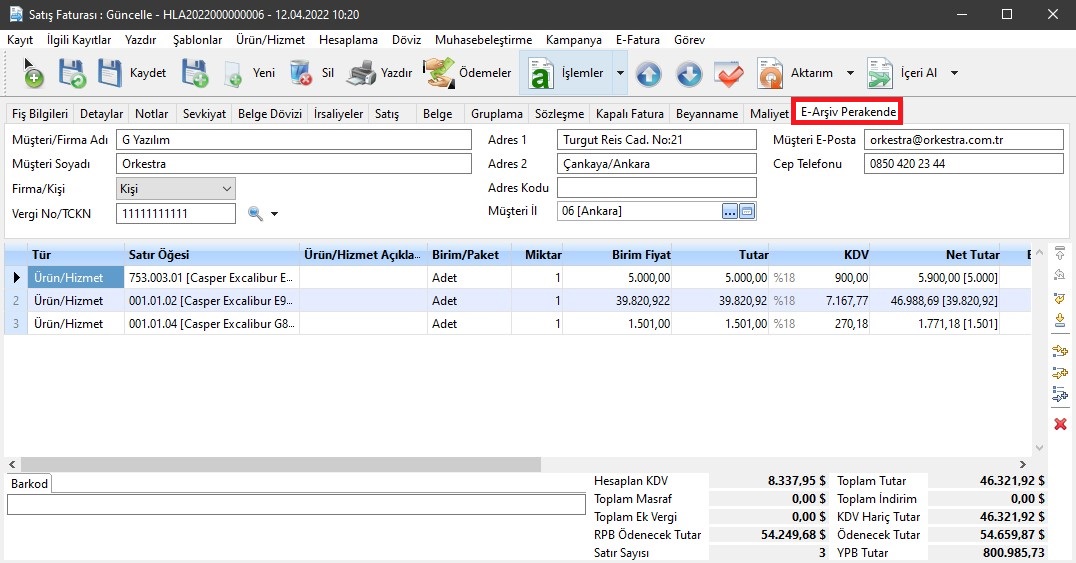Click the Yazdır printer icon
The image size is (1076, 563).
coord(361,73)
